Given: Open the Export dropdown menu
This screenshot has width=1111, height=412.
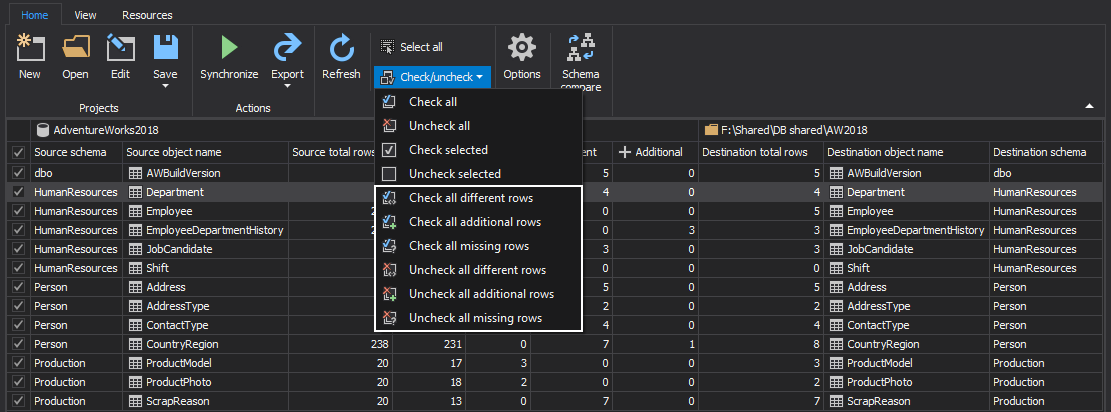Looking at the screenshot, I should [287, 85].
